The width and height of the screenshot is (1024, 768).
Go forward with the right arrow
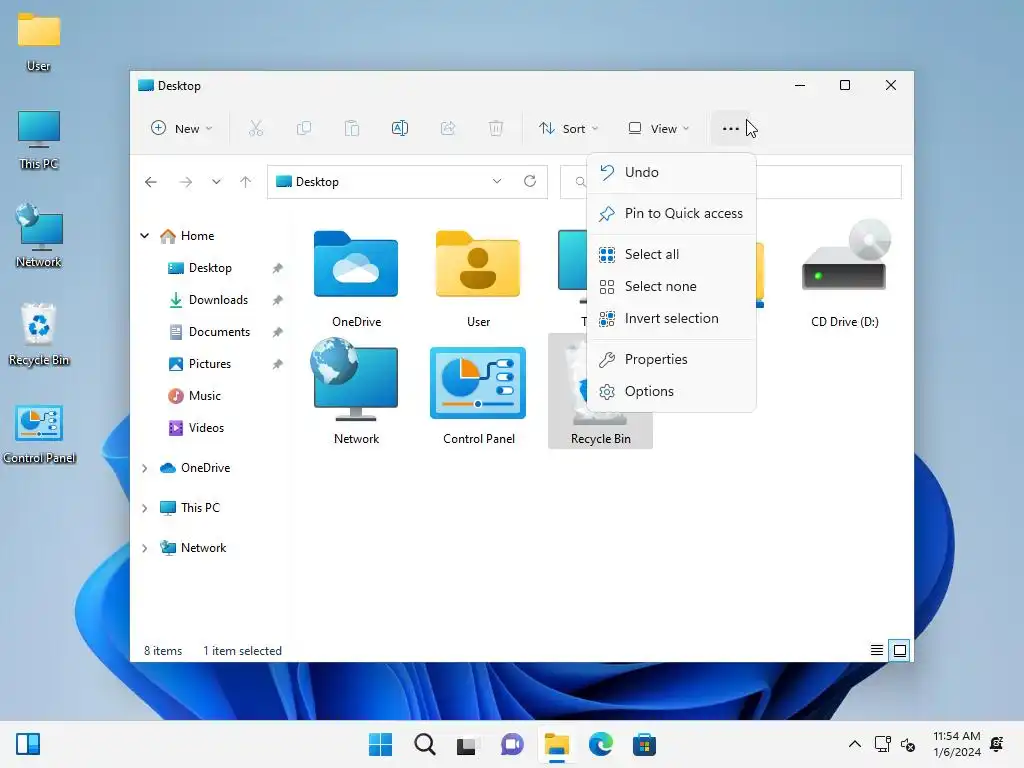click(x=185, y=182)
